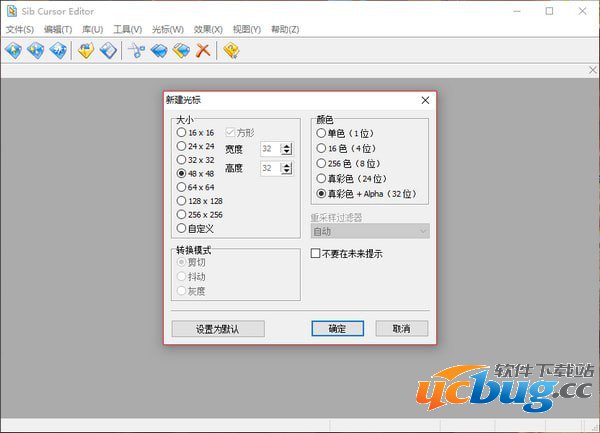Select 256 色 (8 位) color option

pos(348,163)
